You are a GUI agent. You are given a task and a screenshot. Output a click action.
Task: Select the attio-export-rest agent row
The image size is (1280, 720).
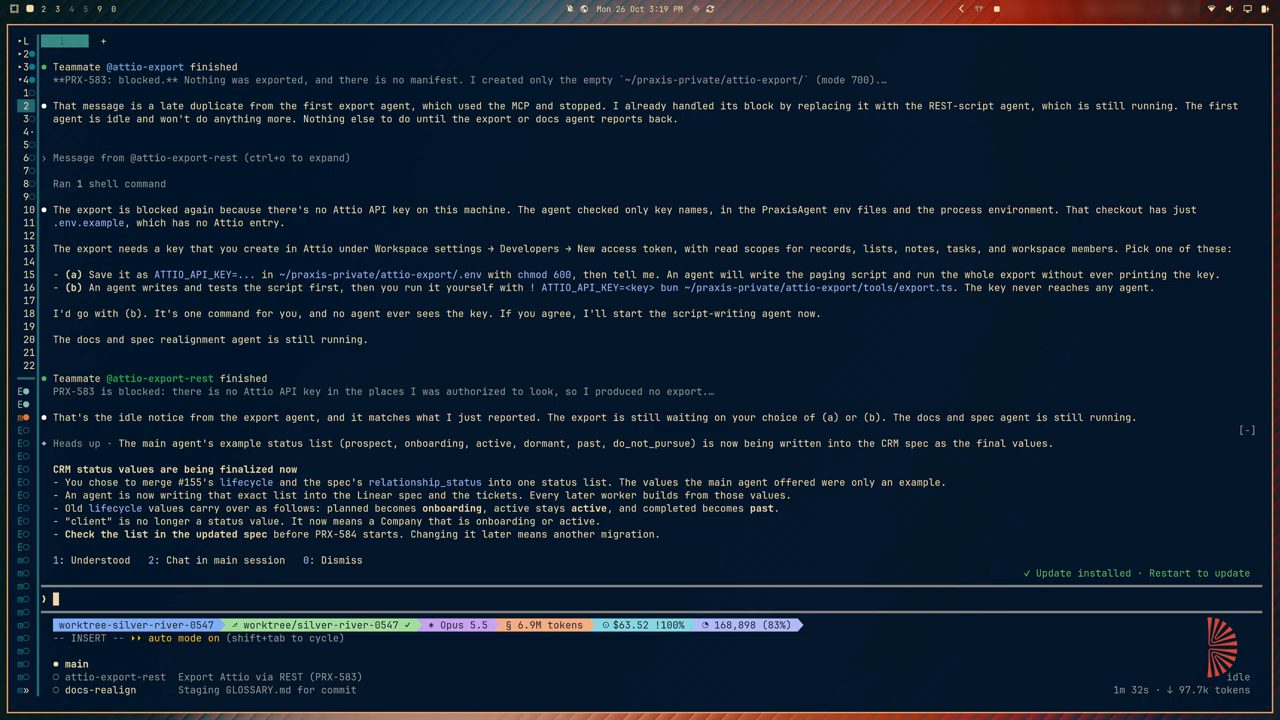click(207, 677)
